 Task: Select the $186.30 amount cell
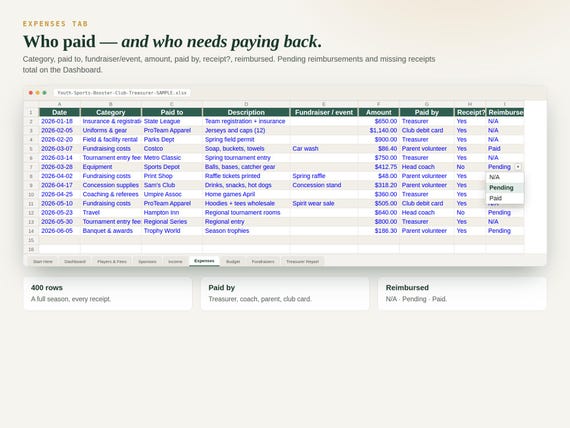[x=378, y=231]
